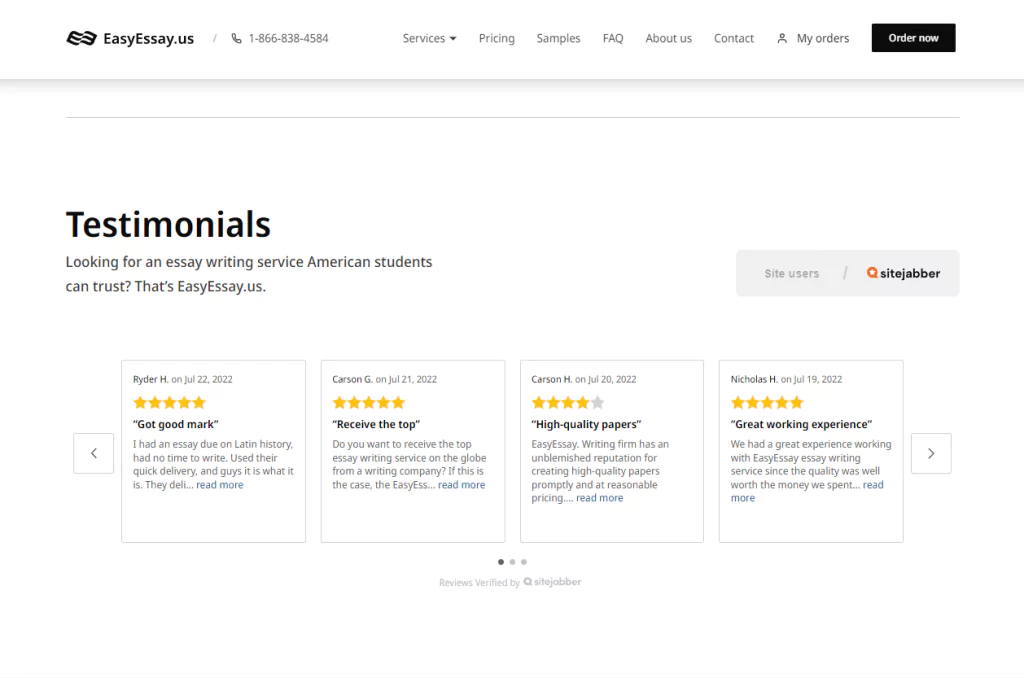Click the Testimonials heading
The width and height of the screenshot is (1024, 678).
coord(168,225)
